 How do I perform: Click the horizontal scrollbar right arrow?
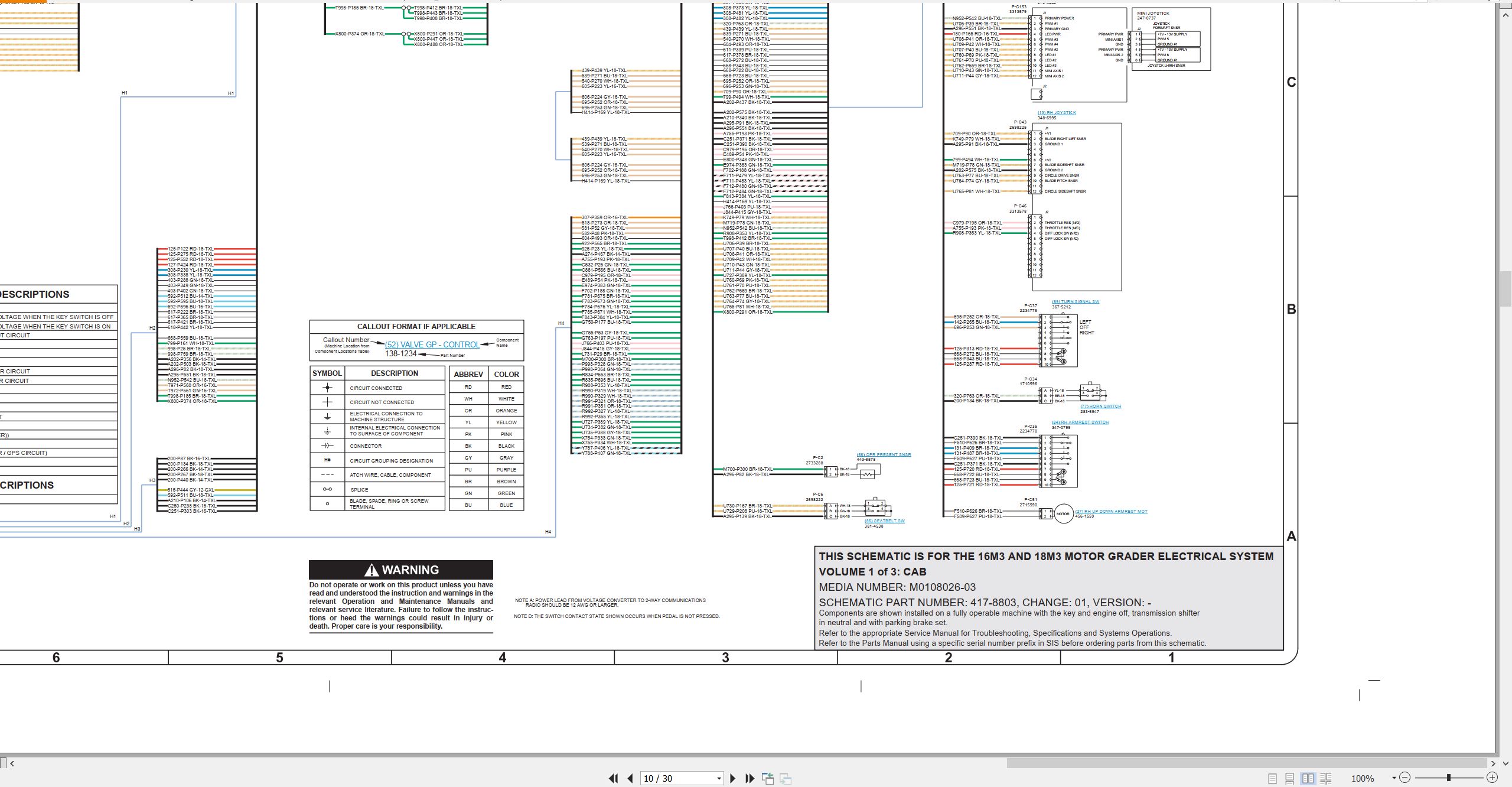(x=1493, y=763)
